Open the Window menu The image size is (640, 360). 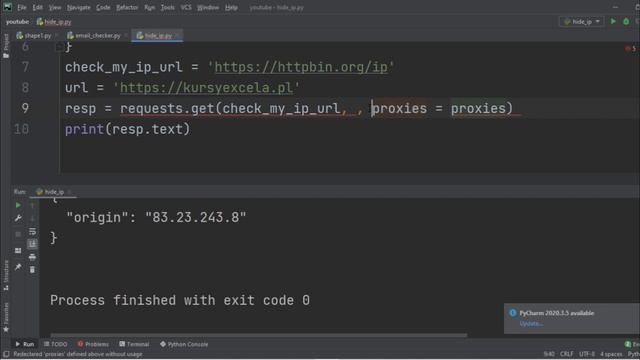click(x=208, y=7)
